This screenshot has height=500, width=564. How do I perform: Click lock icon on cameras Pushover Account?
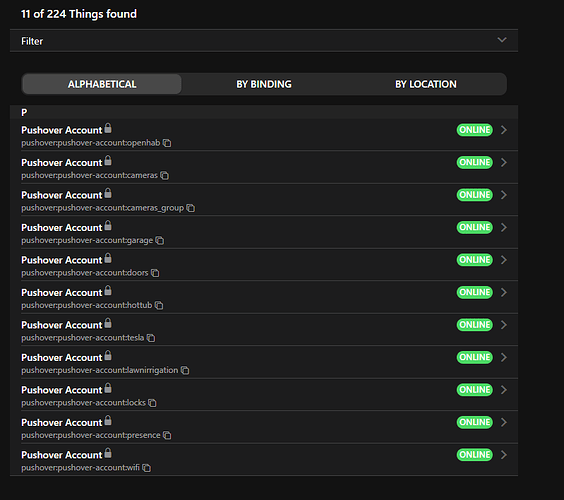(x=108, y=160)
